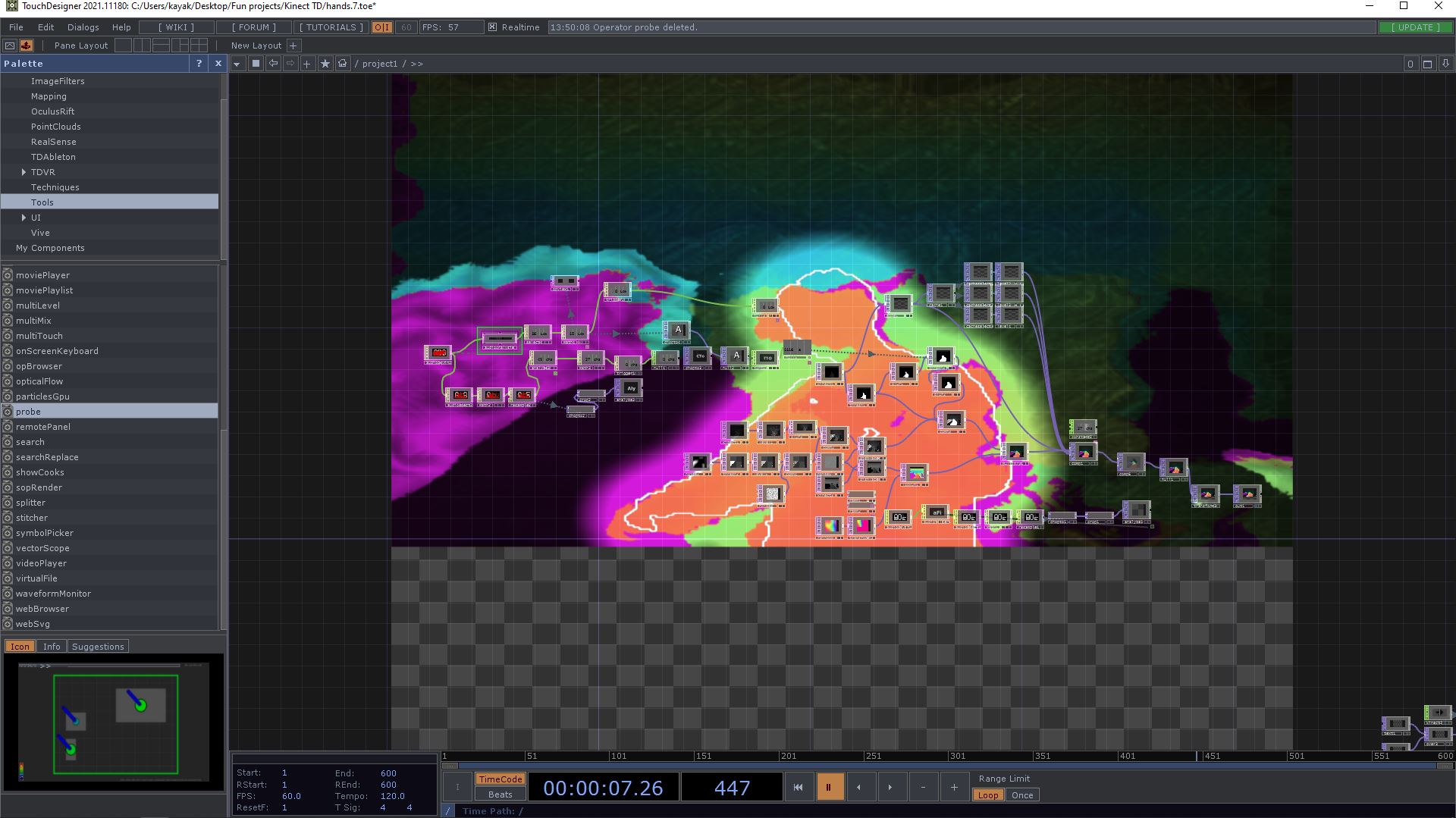
Task: Click the back arrow in network path bar
Action: click(274, 64)
